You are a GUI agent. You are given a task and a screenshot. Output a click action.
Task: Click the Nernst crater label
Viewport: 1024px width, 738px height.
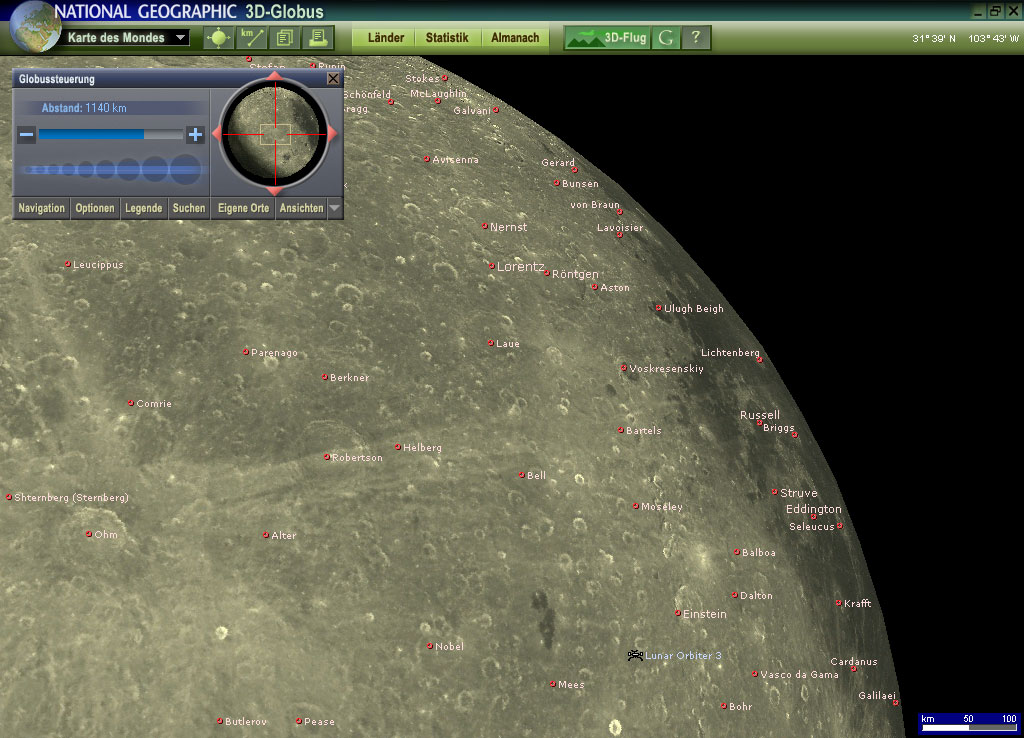pos(508,227)
